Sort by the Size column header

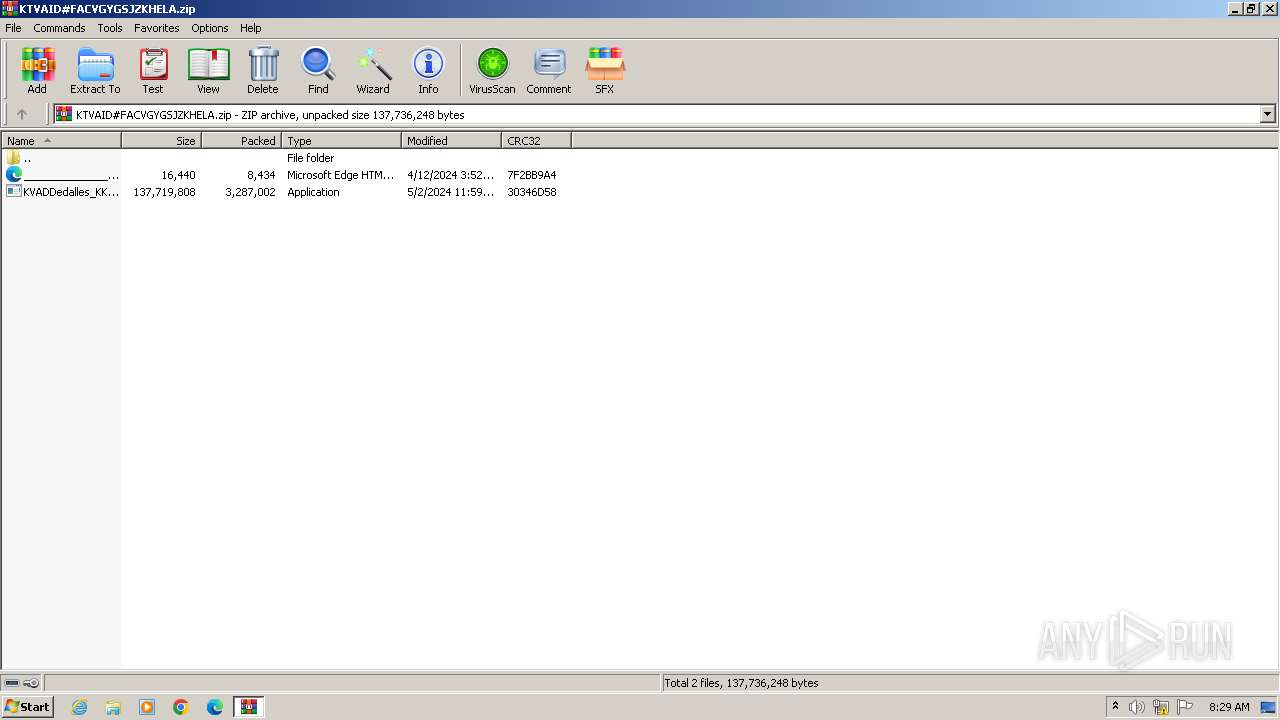161,141
